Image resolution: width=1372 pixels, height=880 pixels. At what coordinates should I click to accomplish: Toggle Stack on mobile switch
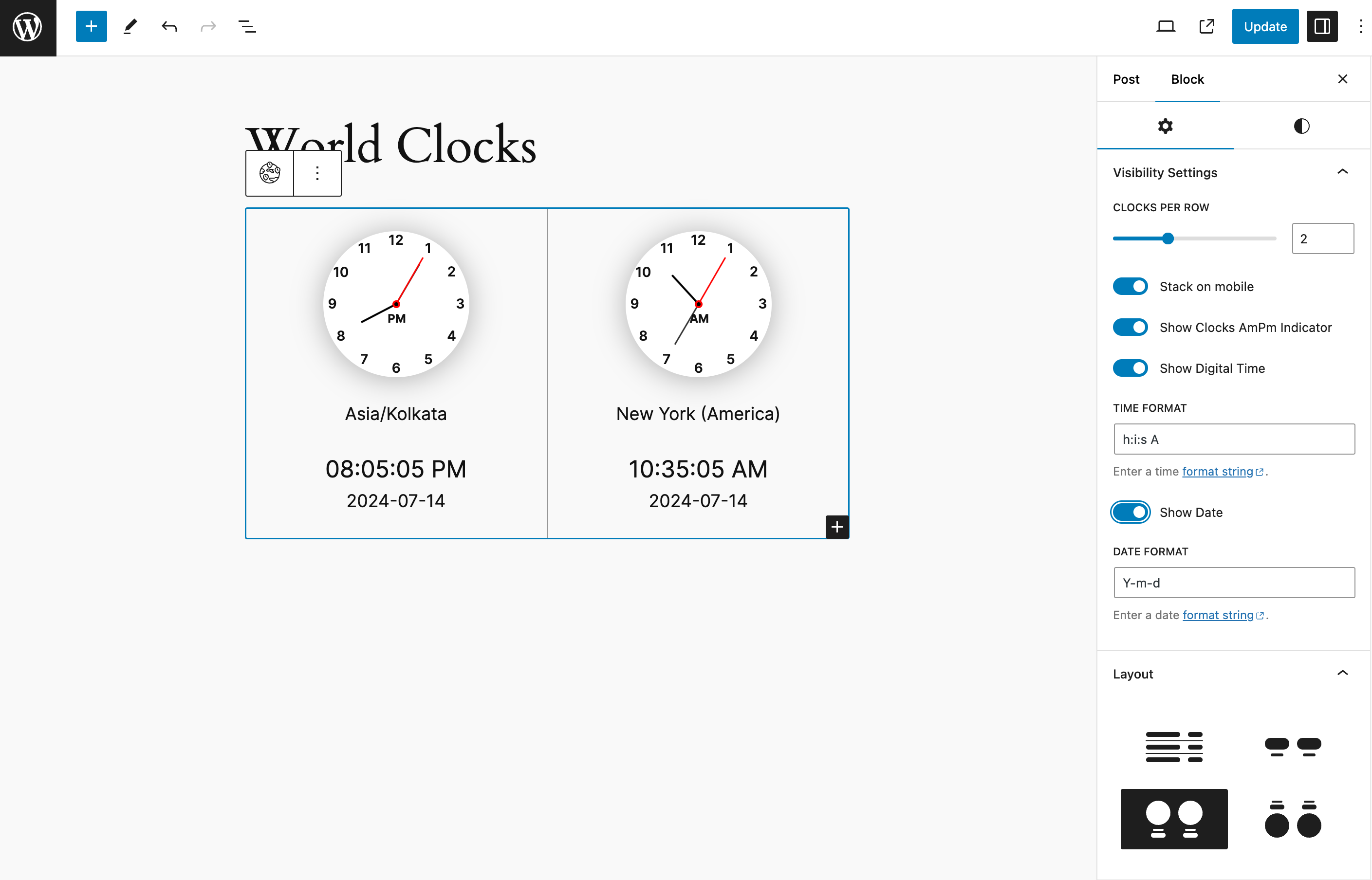[x=1131, y=286]
